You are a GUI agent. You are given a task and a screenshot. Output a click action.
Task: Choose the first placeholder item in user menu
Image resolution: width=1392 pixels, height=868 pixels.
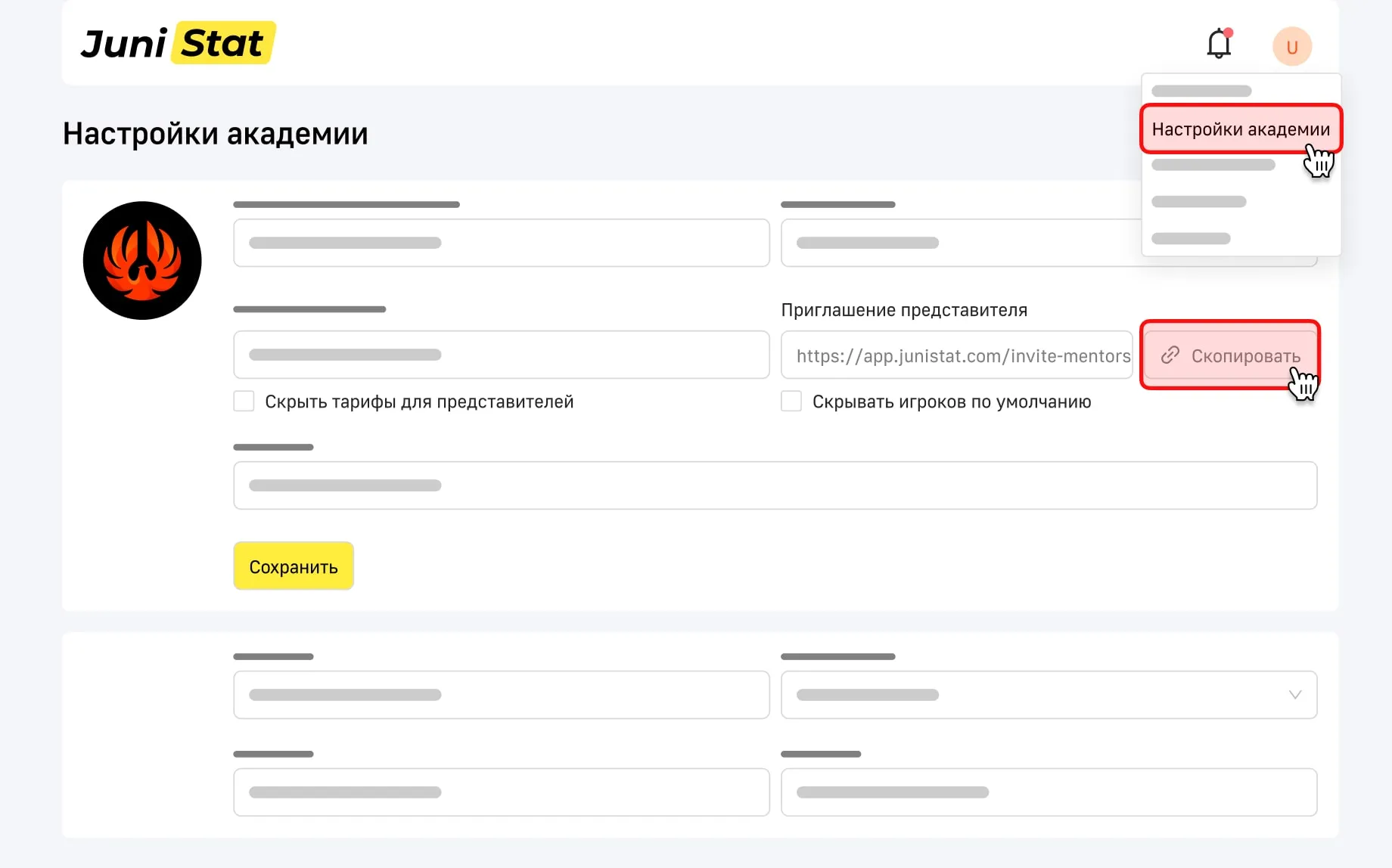[1201, 91]
